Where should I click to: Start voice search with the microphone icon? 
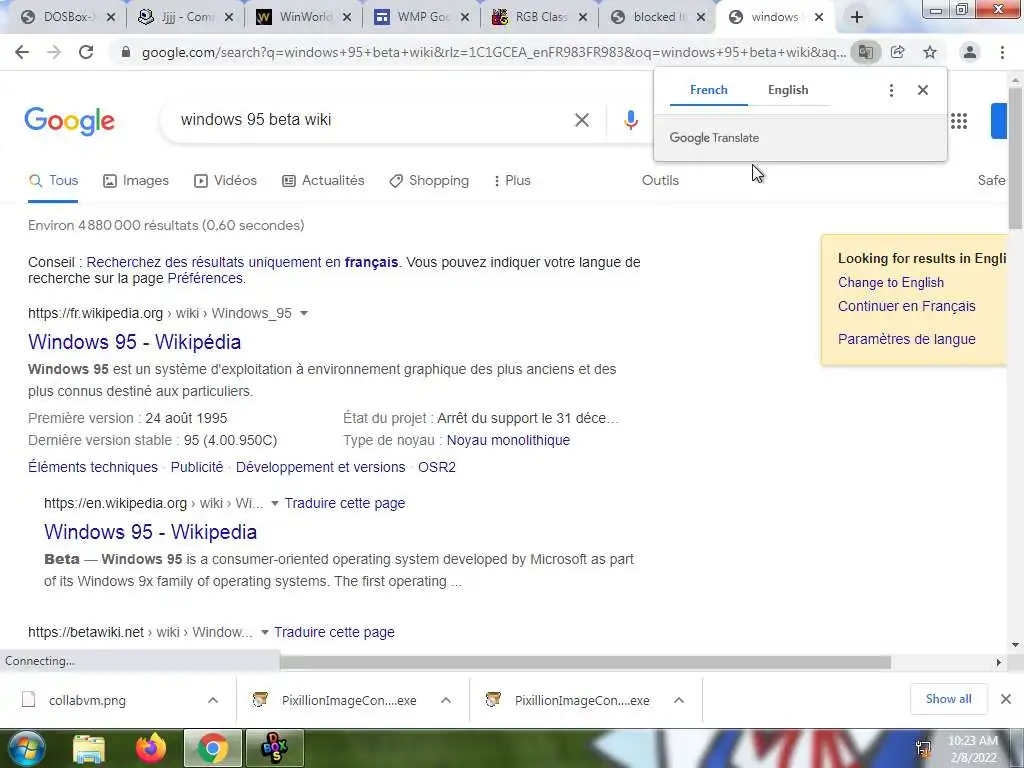point(630,120)
